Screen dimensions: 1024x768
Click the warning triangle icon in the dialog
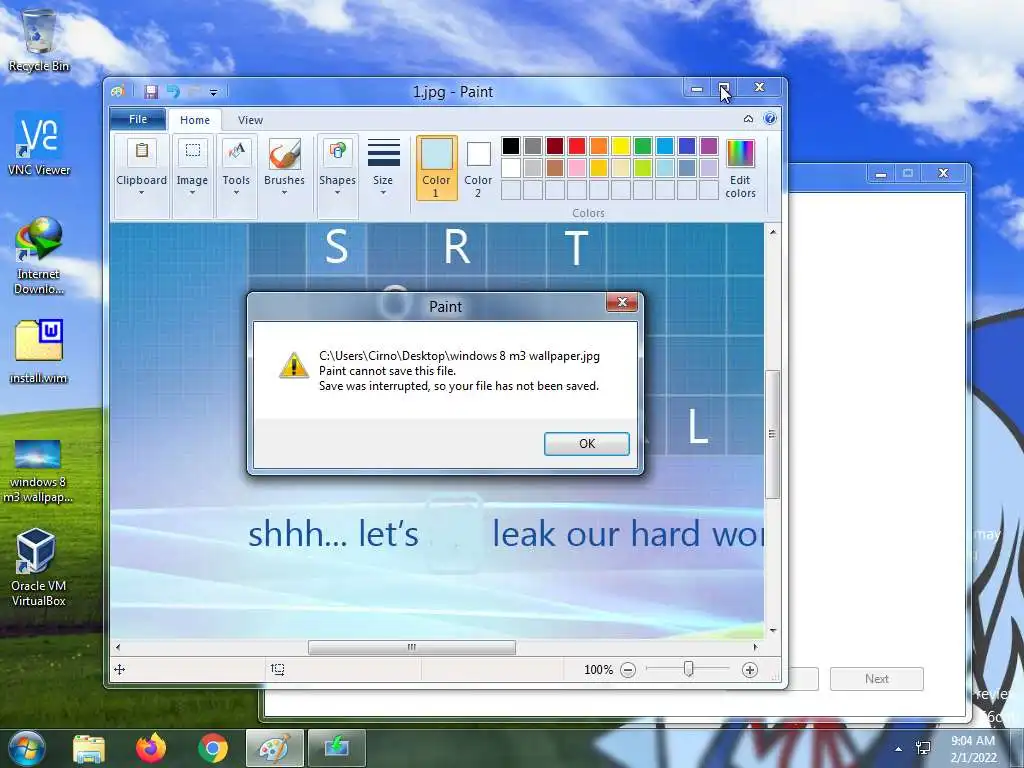pos(294,366)
